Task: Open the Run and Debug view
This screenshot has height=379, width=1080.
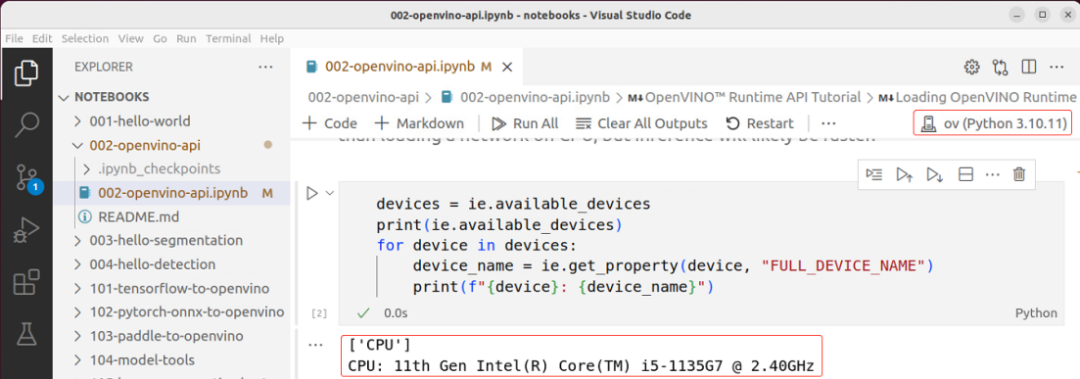Action: pyautogui.click(x=28, y=231)
